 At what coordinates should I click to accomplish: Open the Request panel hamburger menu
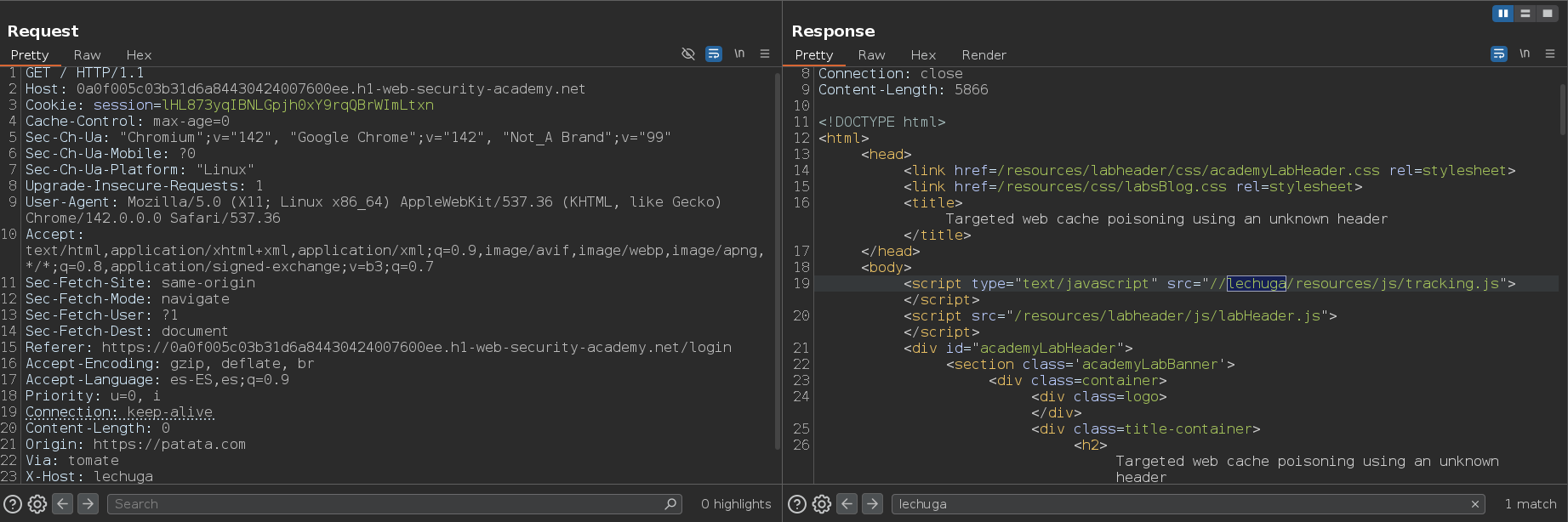765,54
